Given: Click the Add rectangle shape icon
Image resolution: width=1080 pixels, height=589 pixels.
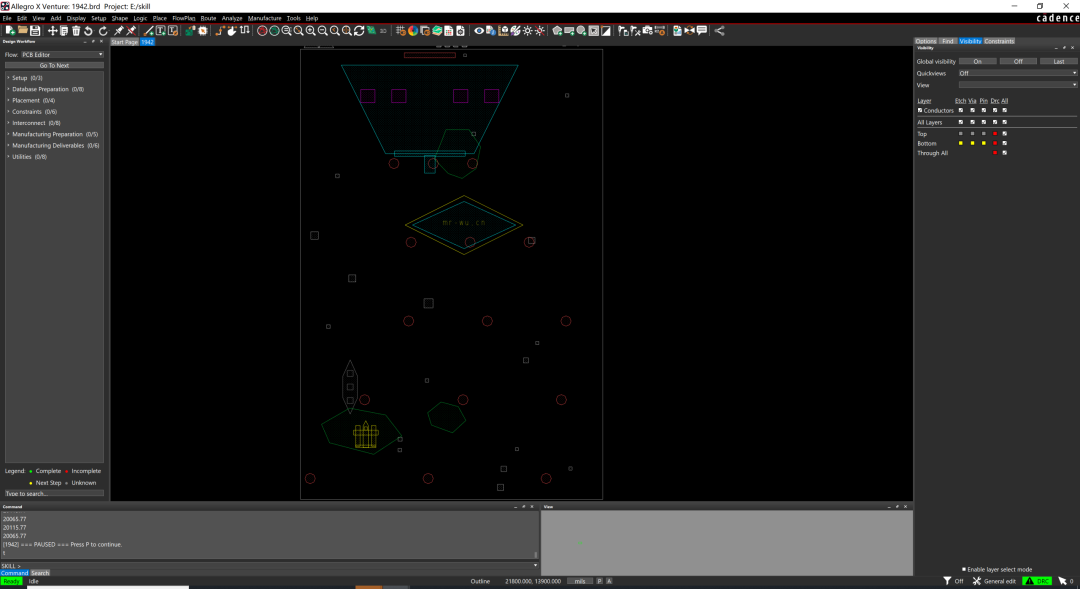Looking at the screenshot, I should (569, 30).
